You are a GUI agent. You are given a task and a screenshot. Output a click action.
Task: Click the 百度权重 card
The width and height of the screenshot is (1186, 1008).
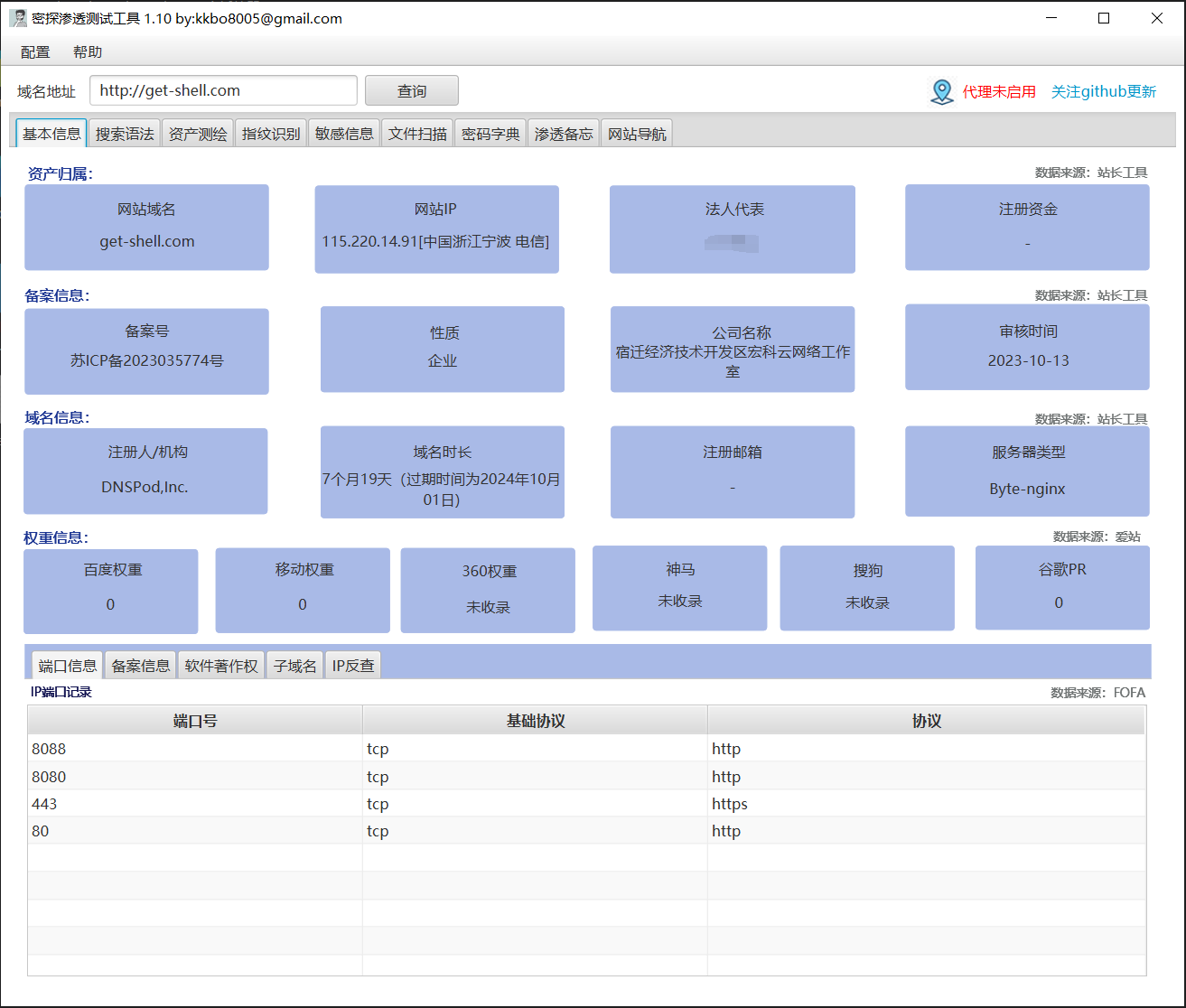pos(111,592)
